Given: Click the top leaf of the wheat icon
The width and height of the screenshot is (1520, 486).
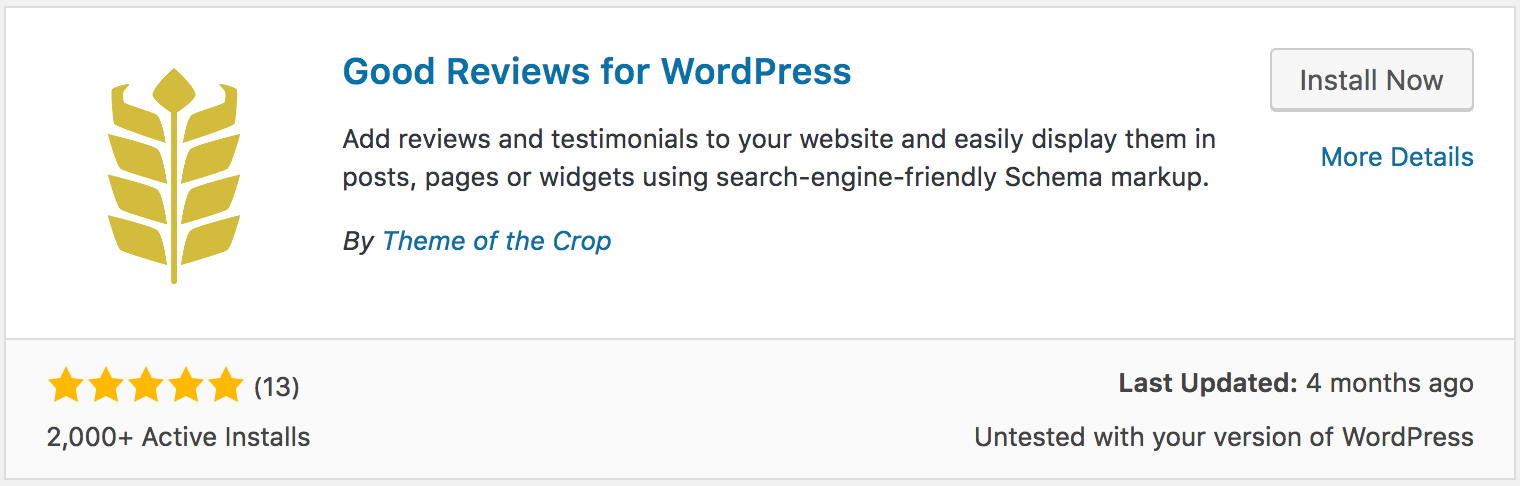Looking at the screenshot, I should pyautogui.click(x=174, y=88).
